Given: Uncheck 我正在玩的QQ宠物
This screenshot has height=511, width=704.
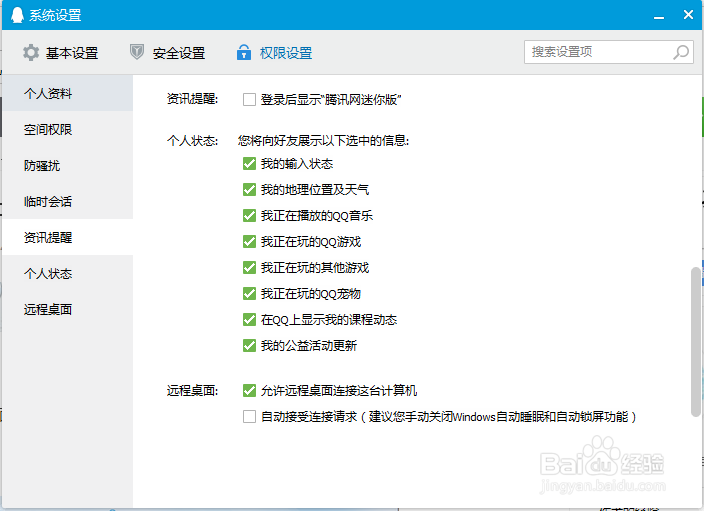Looking at the screenshot, I should coord(249,294).
